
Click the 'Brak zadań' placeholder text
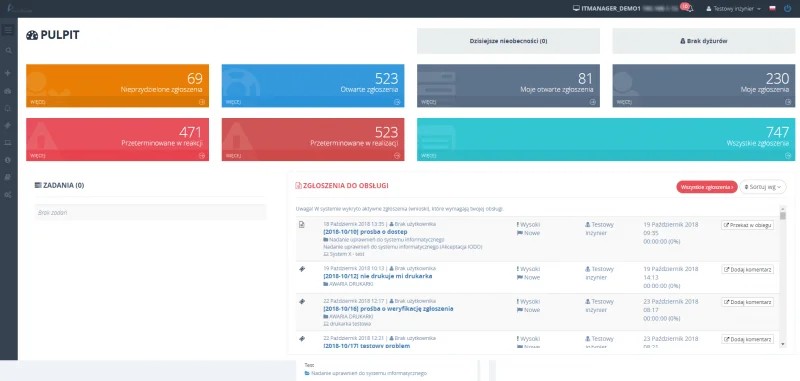(53, 212)
